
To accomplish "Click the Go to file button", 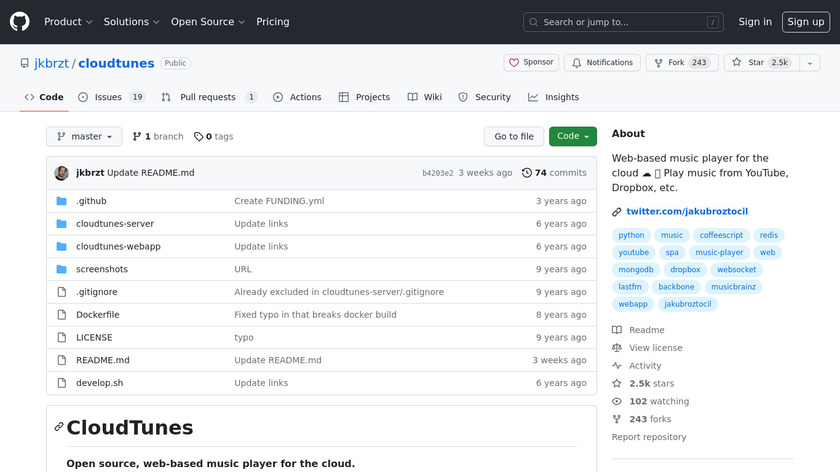I will [x=514, y=137].
